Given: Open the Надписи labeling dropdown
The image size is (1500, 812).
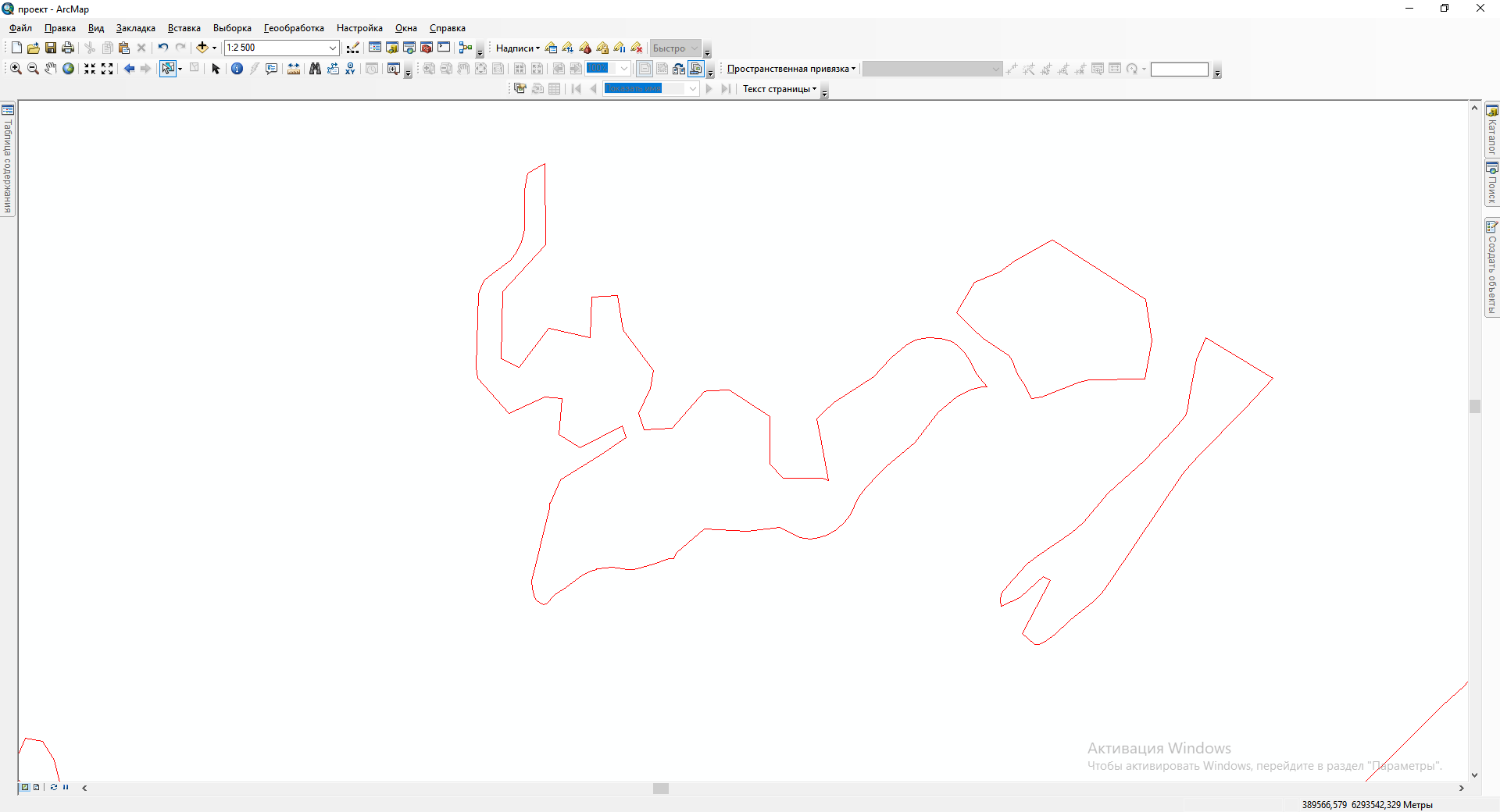Looking at the screenshot, I should coord(517,48).
